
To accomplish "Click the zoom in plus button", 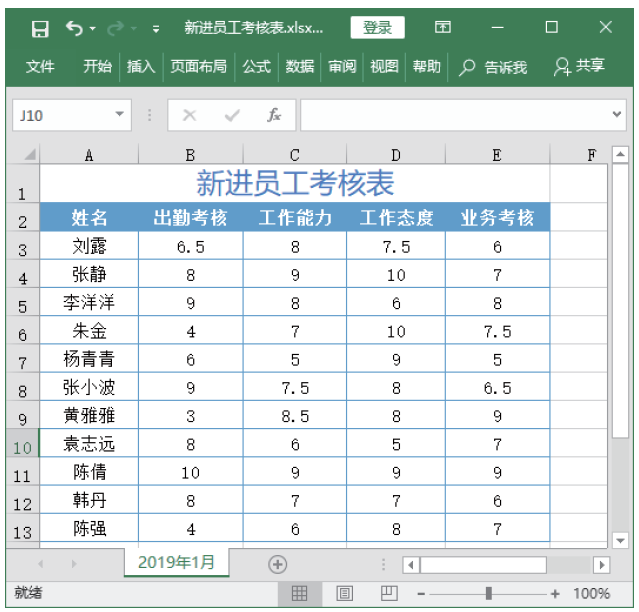I will [555, 594].
